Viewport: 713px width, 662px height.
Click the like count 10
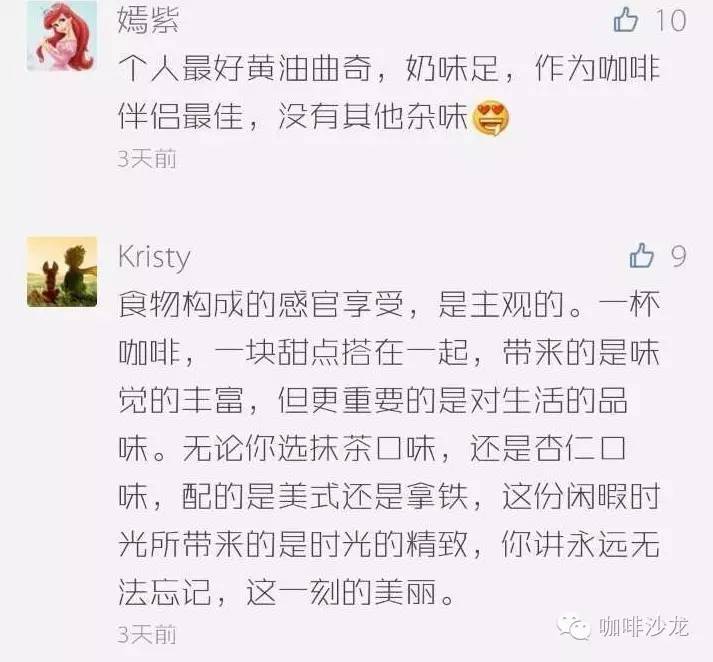[x=670, y=20]
